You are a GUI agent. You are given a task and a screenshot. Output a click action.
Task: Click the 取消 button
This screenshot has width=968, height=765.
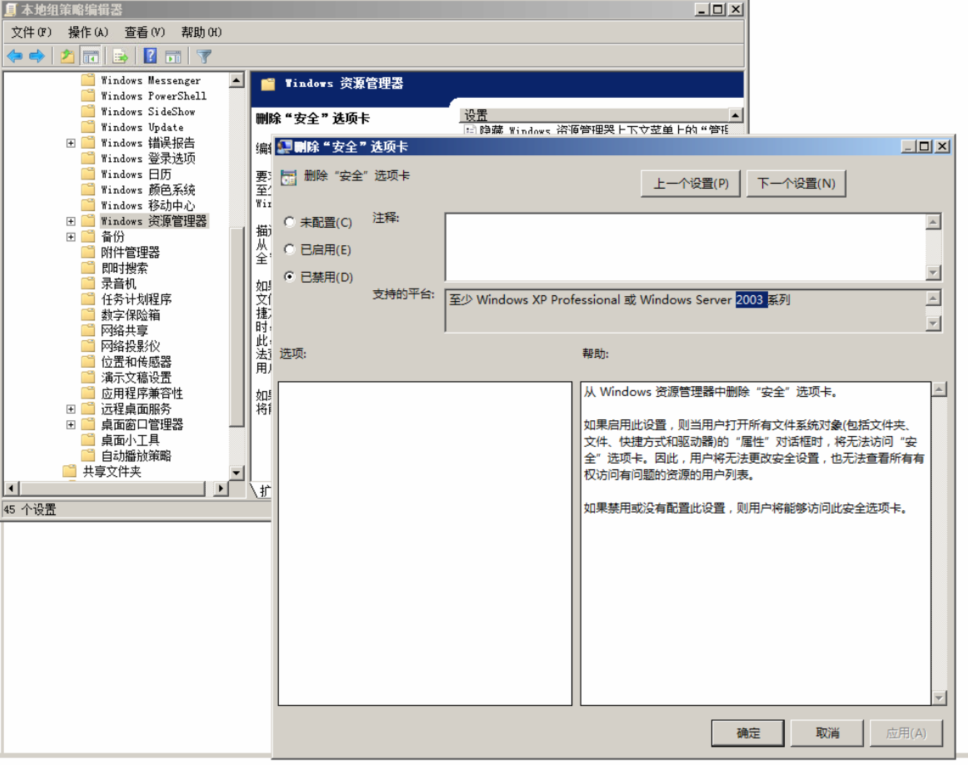[827, 733]
